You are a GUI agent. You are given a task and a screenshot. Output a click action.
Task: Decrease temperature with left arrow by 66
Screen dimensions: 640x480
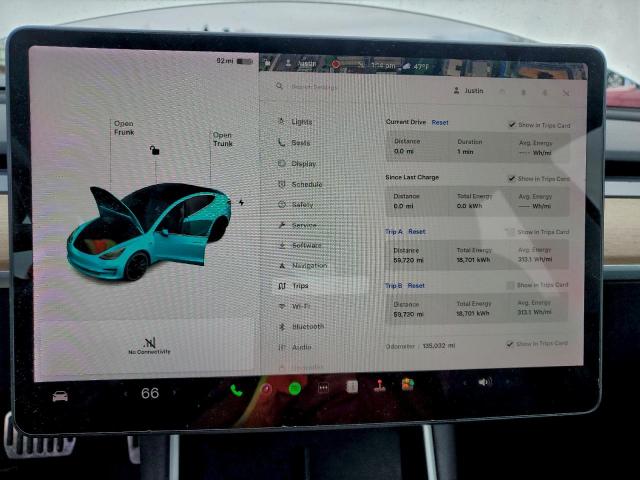pos(125,393)
